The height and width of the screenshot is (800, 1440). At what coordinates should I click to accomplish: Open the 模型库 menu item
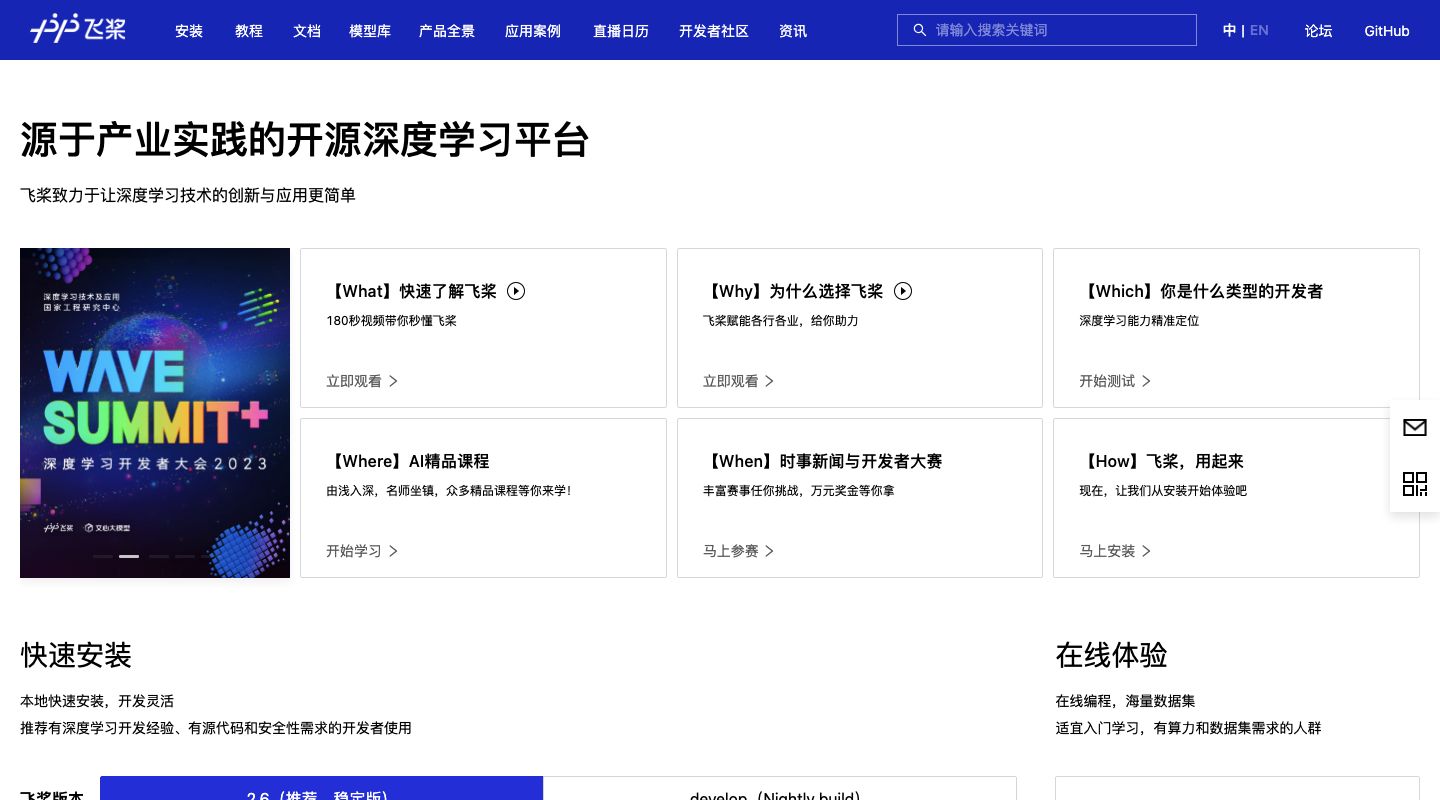[370, 31]
